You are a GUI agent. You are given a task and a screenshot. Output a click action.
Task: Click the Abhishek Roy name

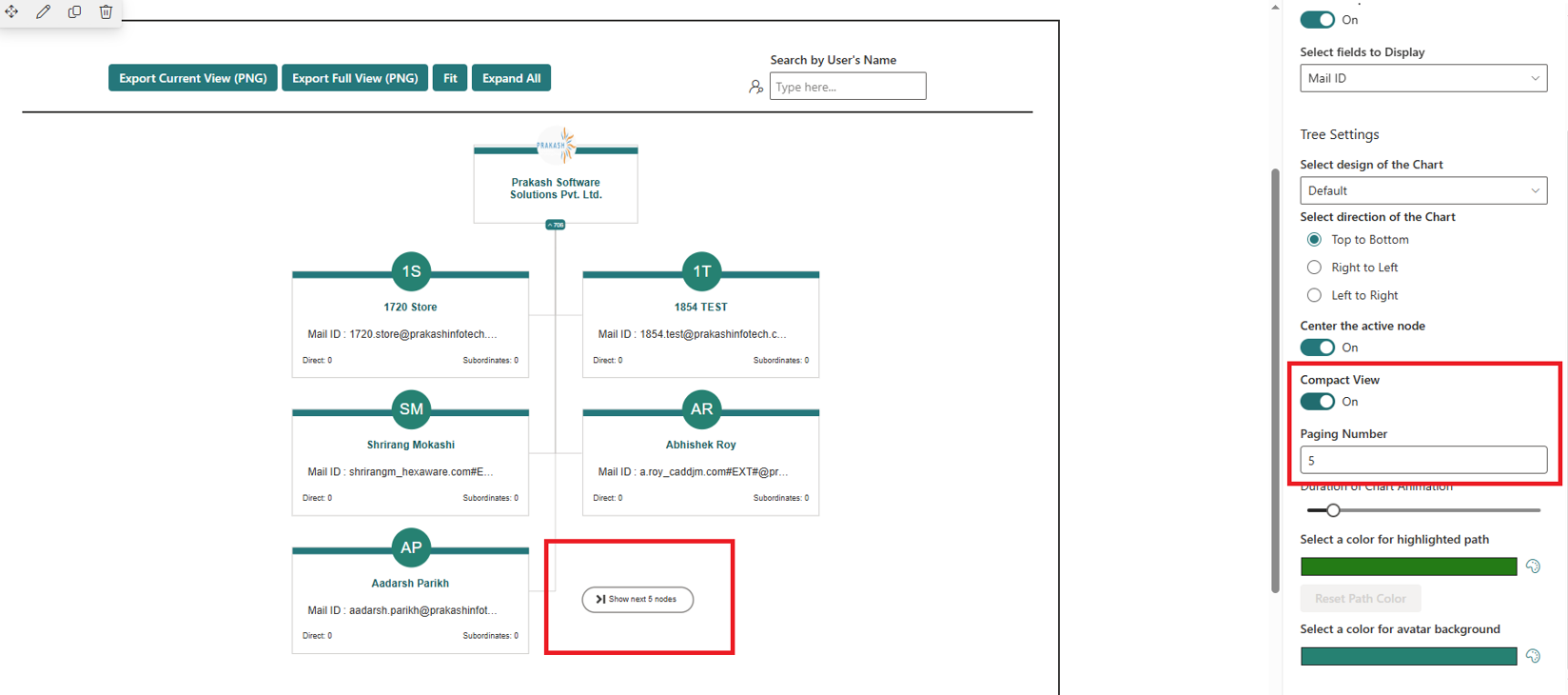(701, 445)
